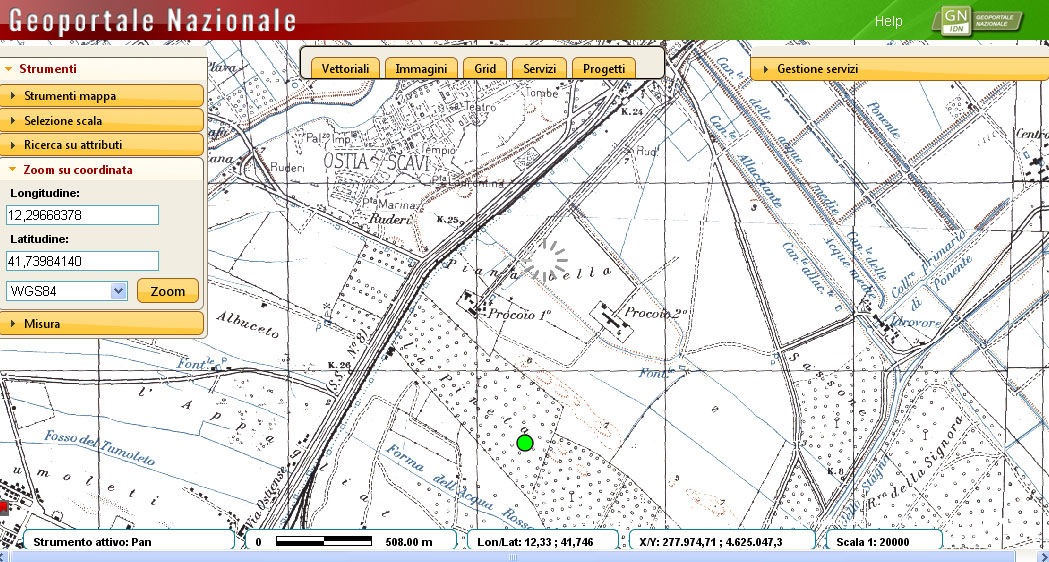Click the Longitudine input field
The image size is (1049, 562).
coord(82,215)
